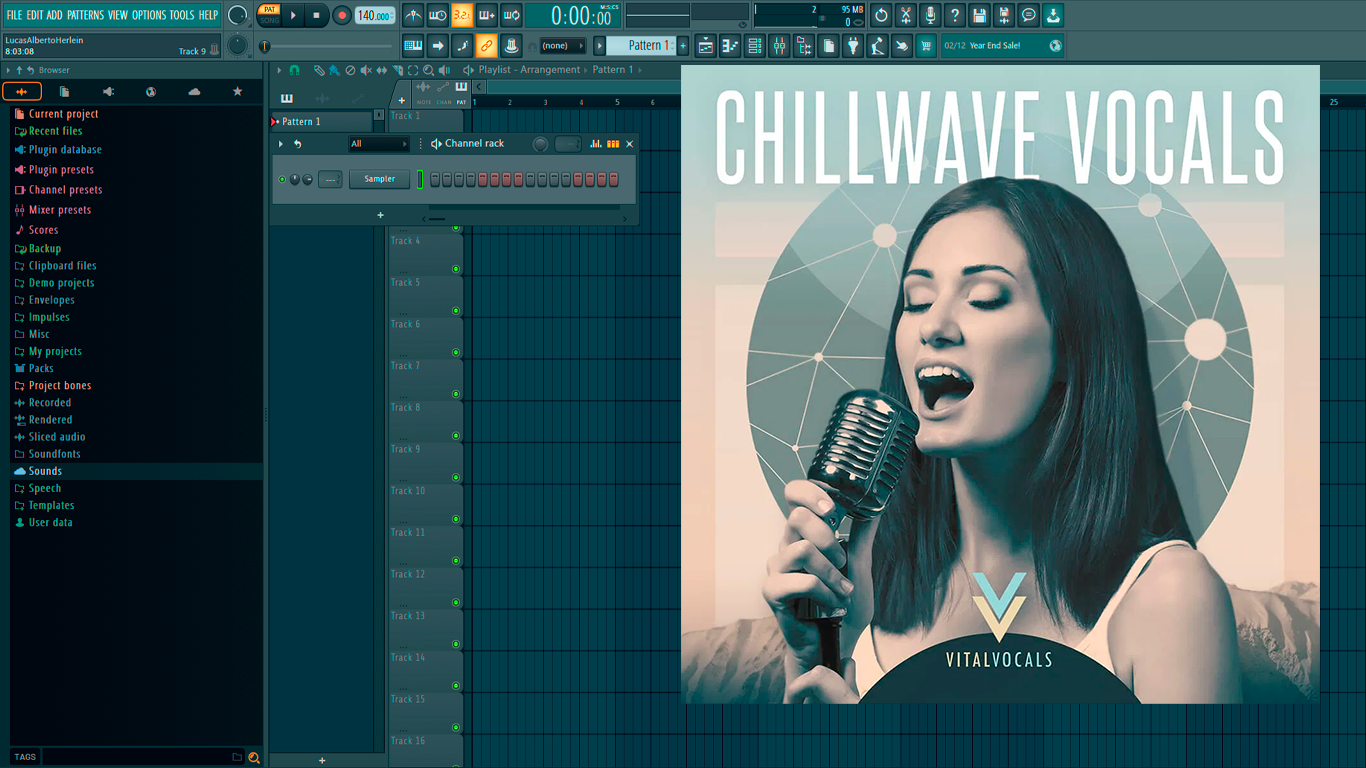This screenshot has height=768, width=1366.
Task: Open Channel rack graph editor bars icon
Action: coord(596,144)
